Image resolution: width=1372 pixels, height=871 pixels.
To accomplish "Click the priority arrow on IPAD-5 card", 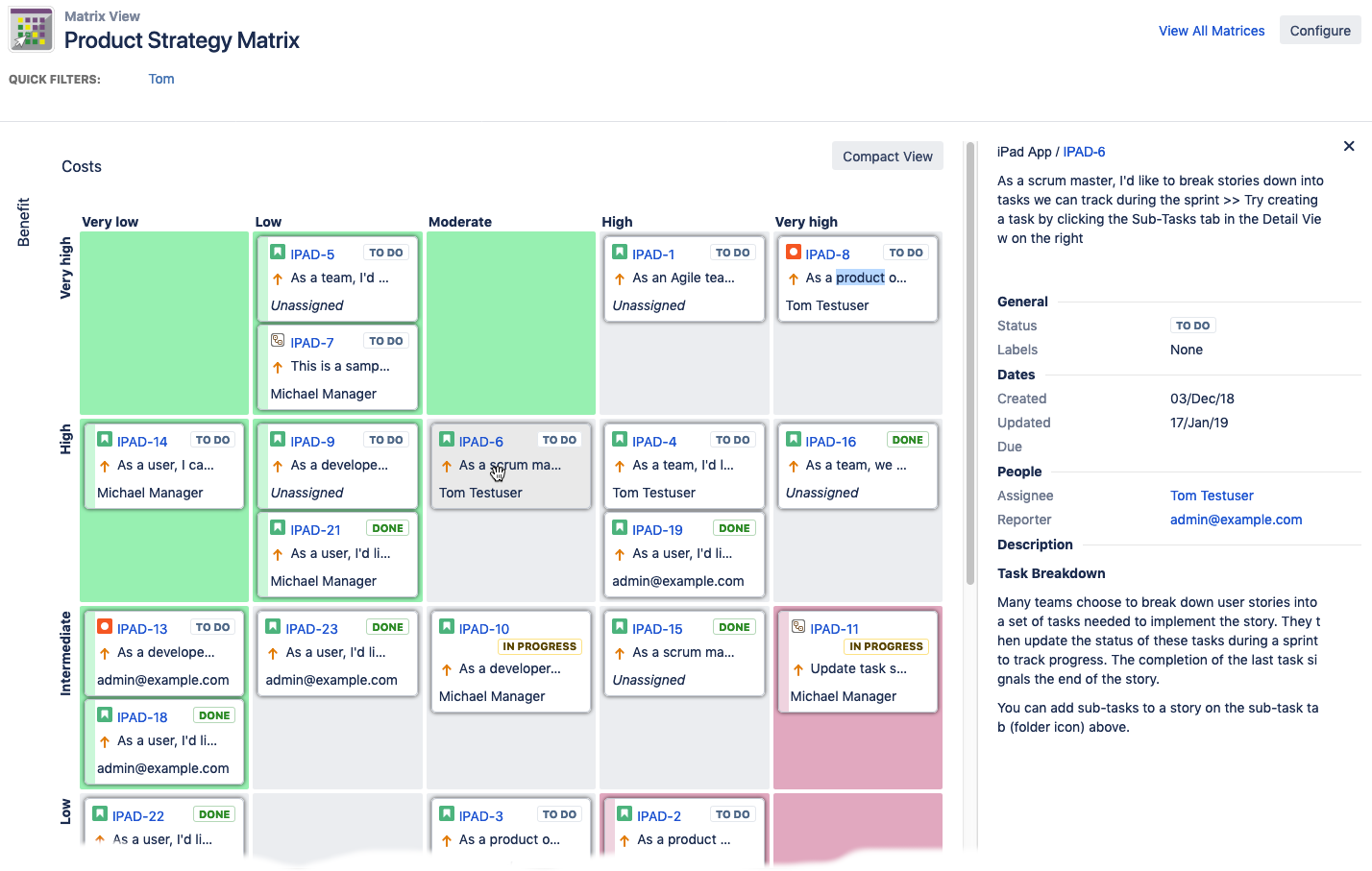I will pyautogui.click(x=278, y=279).
